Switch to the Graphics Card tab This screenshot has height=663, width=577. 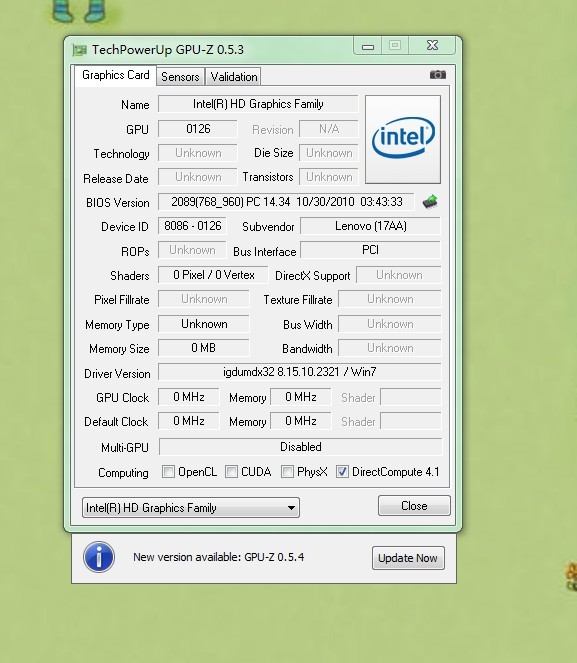coord(115,75)
